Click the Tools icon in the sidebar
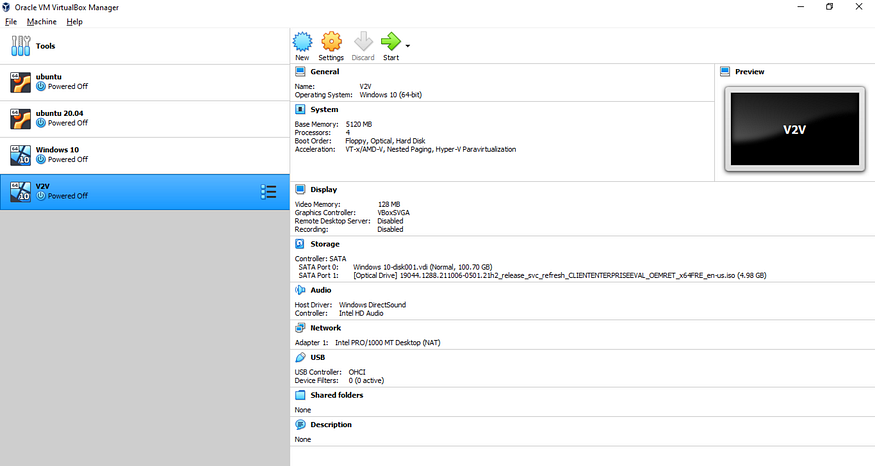This screenshot has width=875, height=466. coord(21,46)
